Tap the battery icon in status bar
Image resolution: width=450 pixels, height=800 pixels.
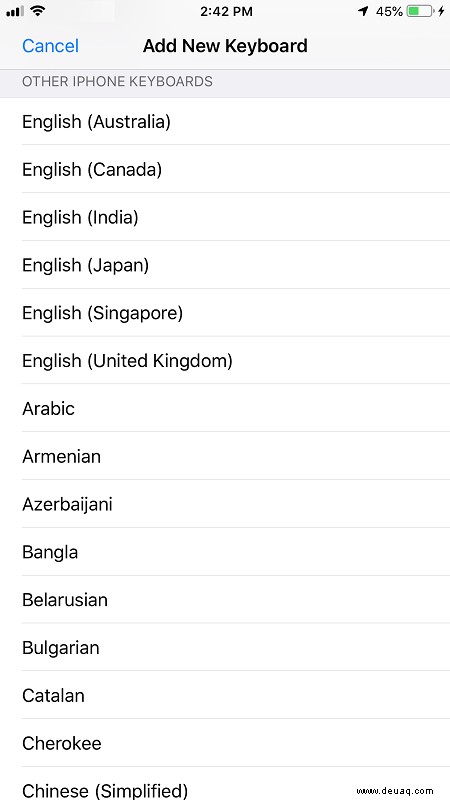tap(420, 11)
